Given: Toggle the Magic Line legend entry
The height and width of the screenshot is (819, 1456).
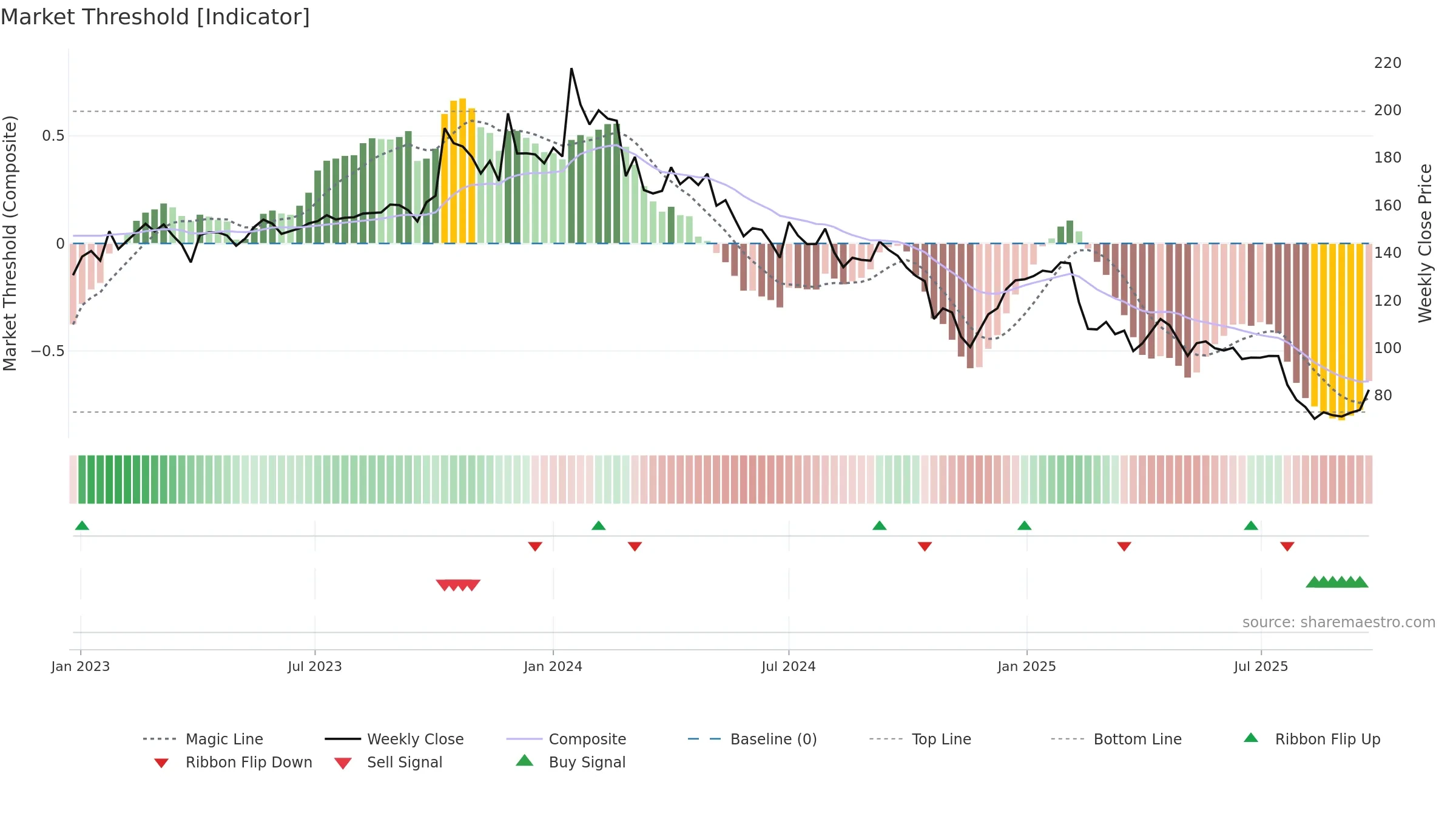Looking at the screenshot, I should pyautogui.click(x=203, y=739).
